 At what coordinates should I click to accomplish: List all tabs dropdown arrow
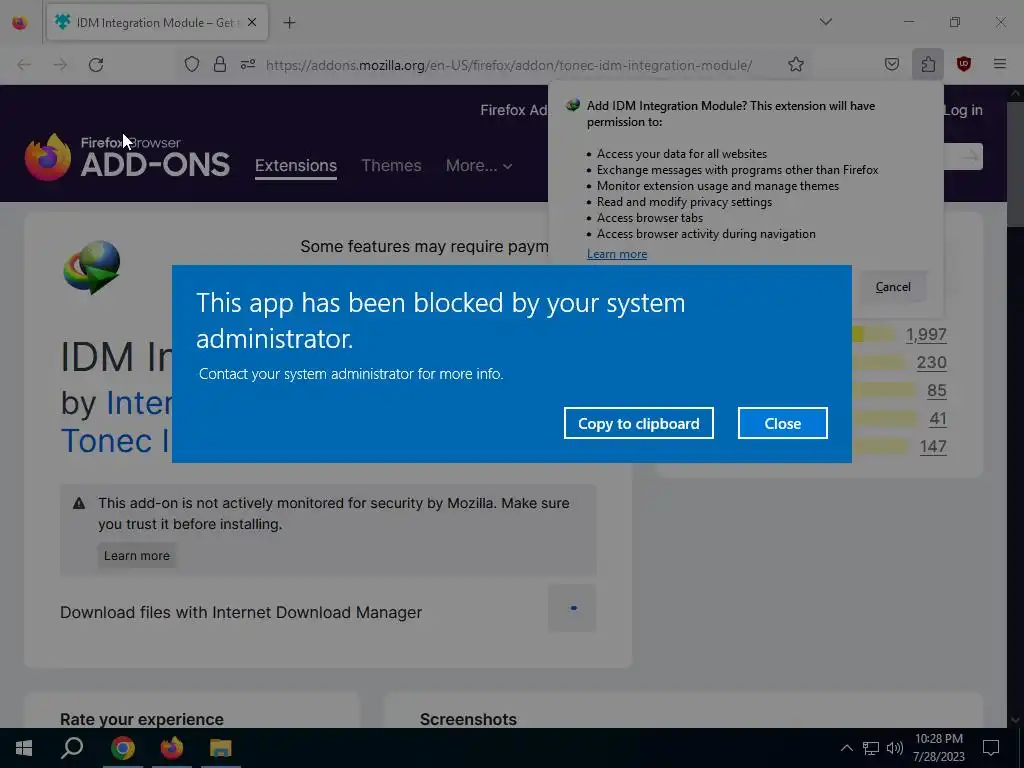[825, 22]
